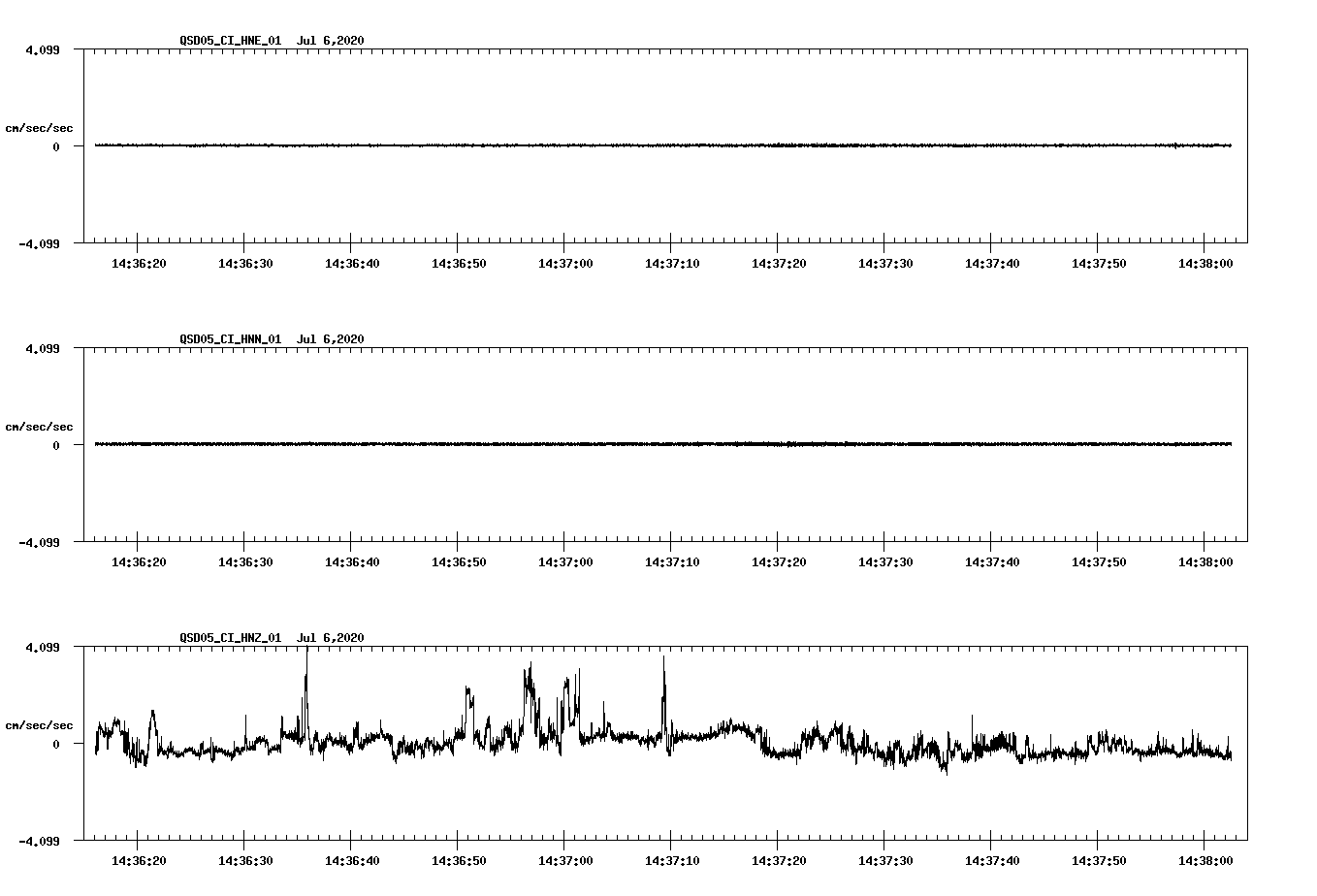Click 14:36:40 time label under HNZ plot
Viewport: 1317px width, 896px height.
(x=351, y=861)
